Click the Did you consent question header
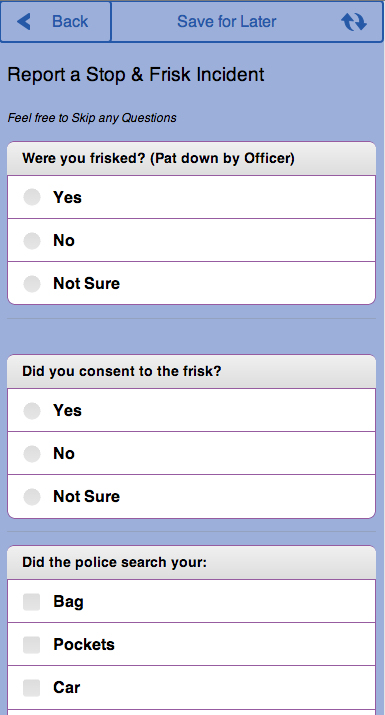The height and width of the screenshot is (715, 385). pos(192,371)
